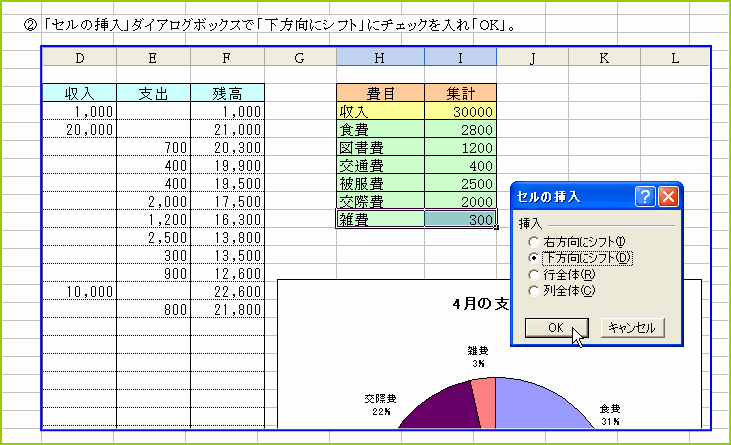731x445 pixels.
Task: Select the 被服費 cell
Action: (x=380, y=183)
